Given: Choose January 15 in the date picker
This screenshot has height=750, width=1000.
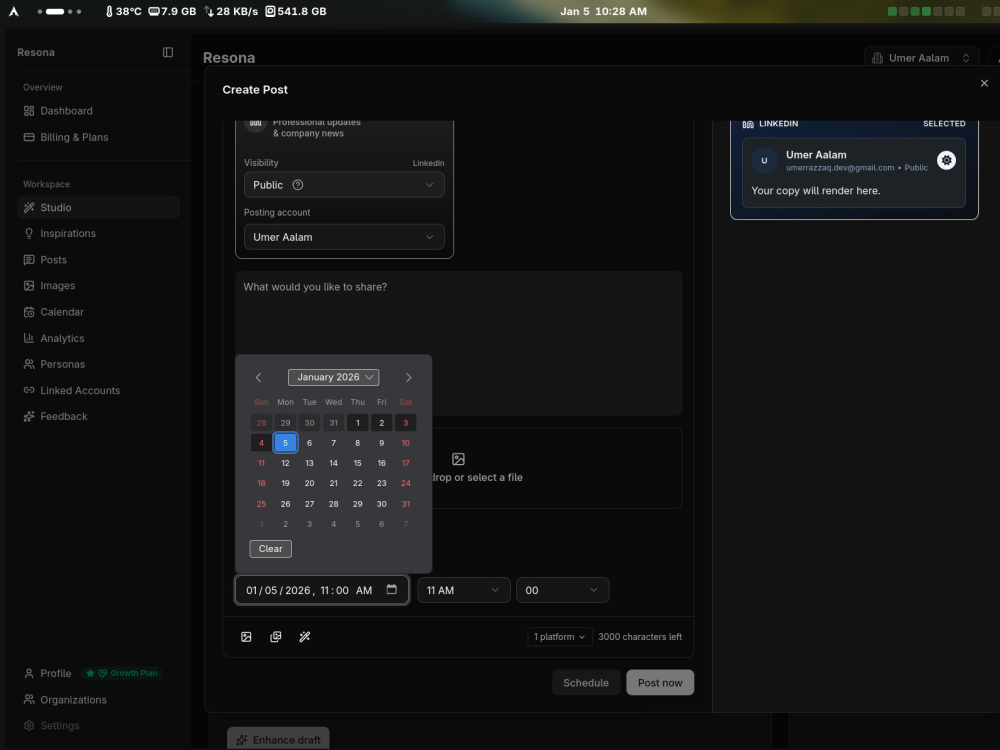Looking at the screenshot, I should pyautogui.click(x=357, y=463).
